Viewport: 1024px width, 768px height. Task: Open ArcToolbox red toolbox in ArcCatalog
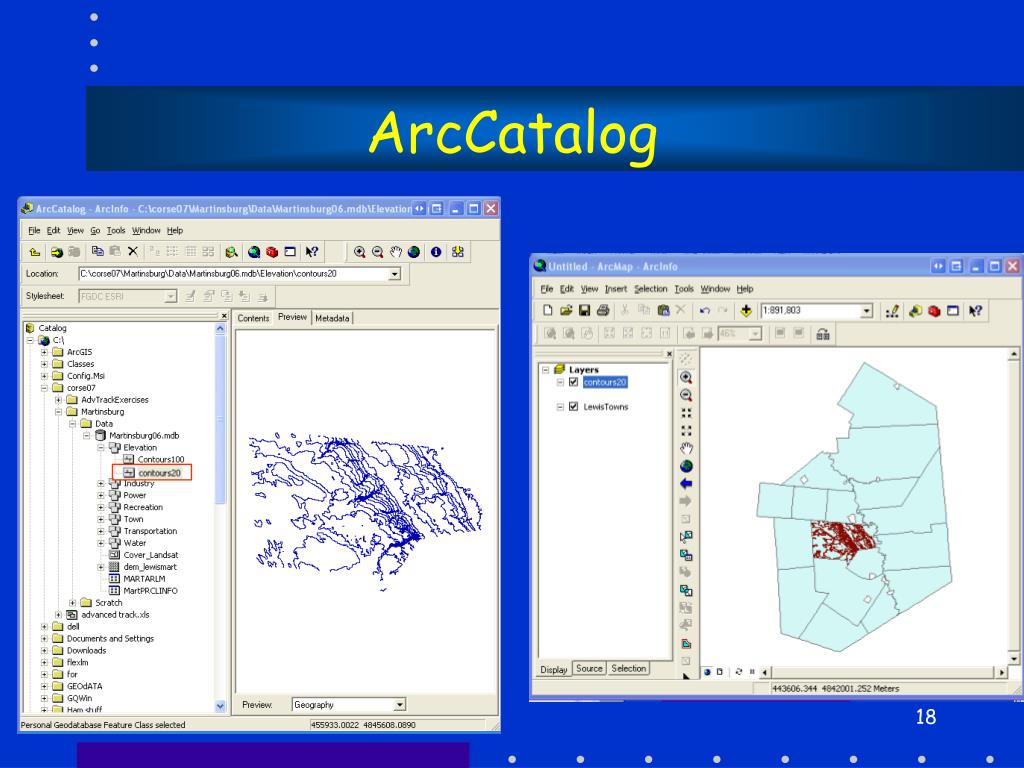click(272, 251)
